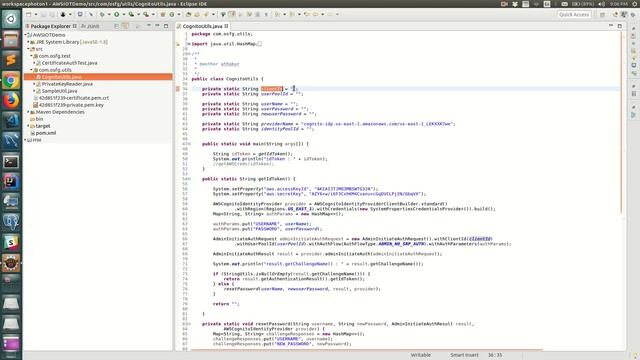Viewport: 640px width, 360px height.
Task: Focus the Quick Access search field
Action: pyautogui.click(x=574, y=14)
